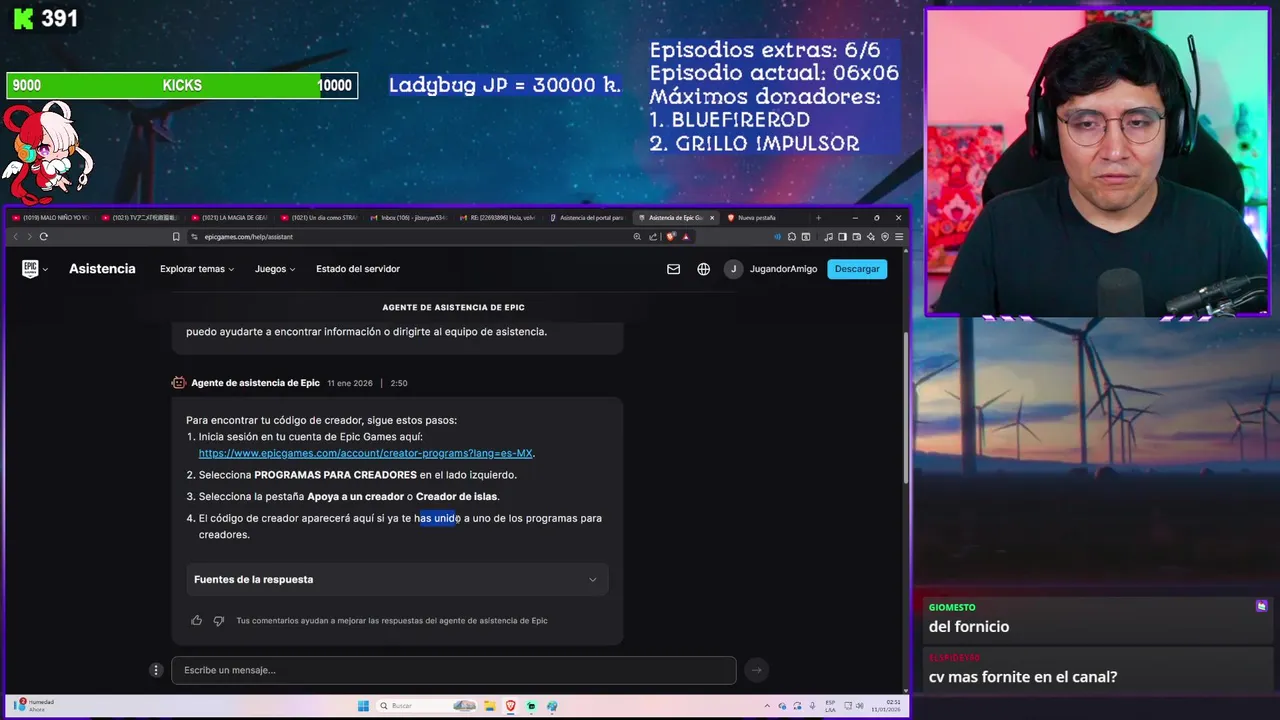Open Estado del servidor page

click(x=358, y=269)
